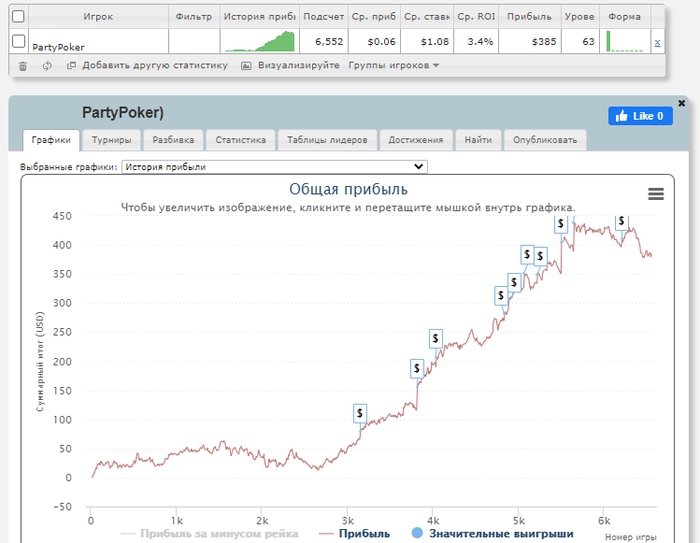Open the Таблицы лидеров tab
The image size is (700, 543).
[327, 140]
